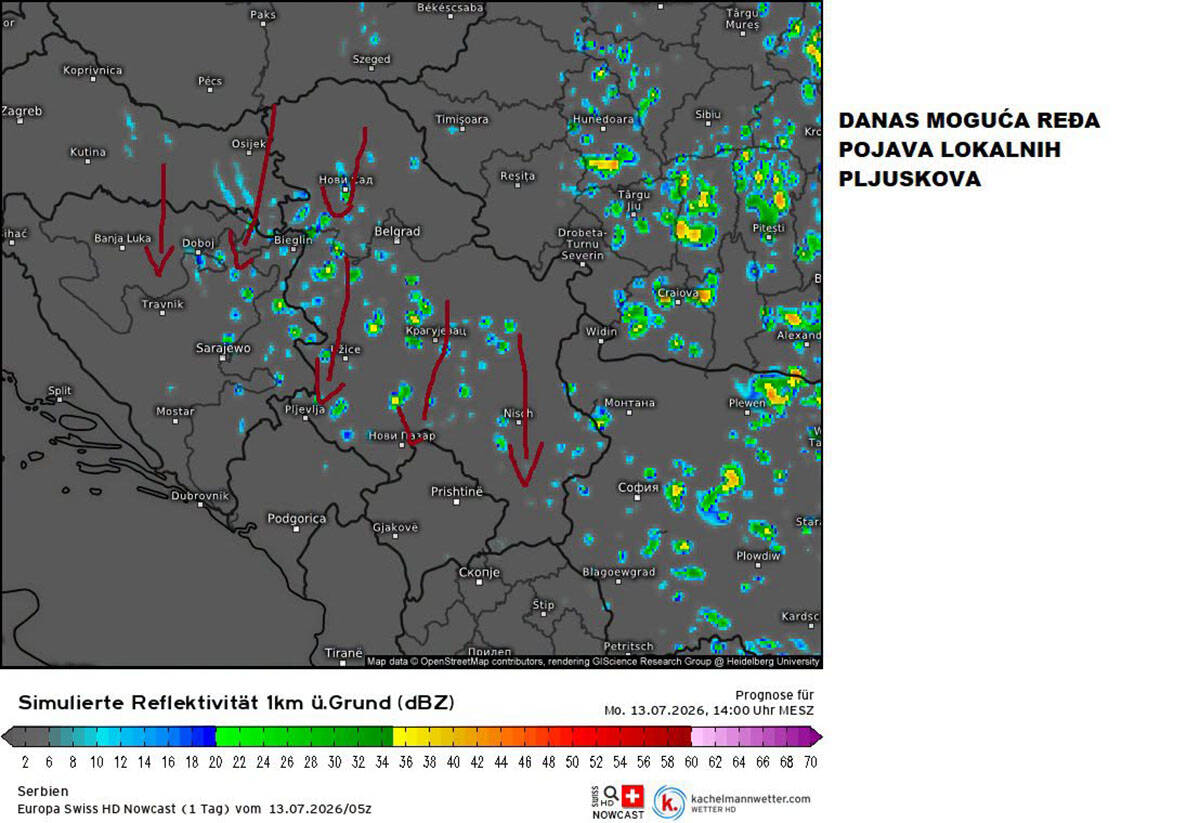This screenshot has height=823, width=1200.
Task: Click the Prognose für label
Action: click(774, 695)
